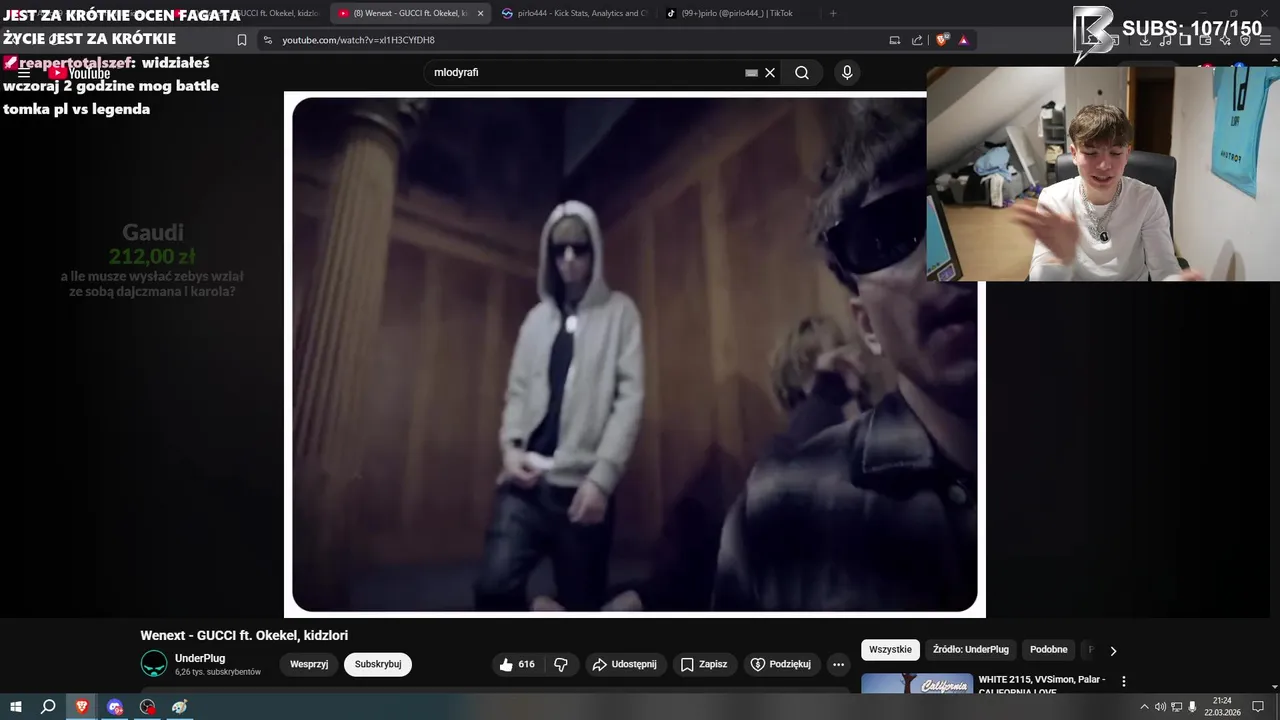Open fourth pinned taskbar app icon
This screenshot has width=1280, height=720.
180,706
